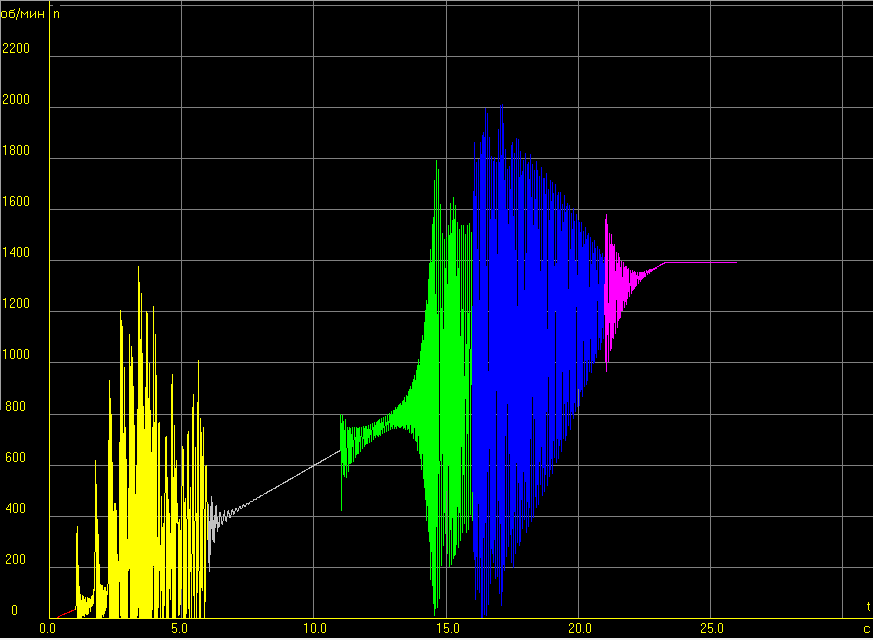Click the y-axis label 2000
This screenshot has width=873, height=640.
(x=16, y=100)
